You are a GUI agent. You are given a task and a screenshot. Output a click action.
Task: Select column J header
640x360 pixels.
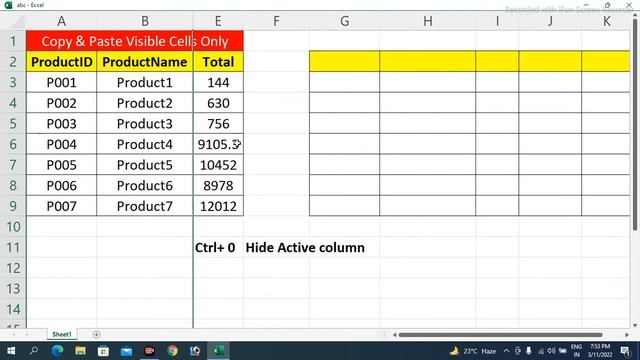point(550,21)
